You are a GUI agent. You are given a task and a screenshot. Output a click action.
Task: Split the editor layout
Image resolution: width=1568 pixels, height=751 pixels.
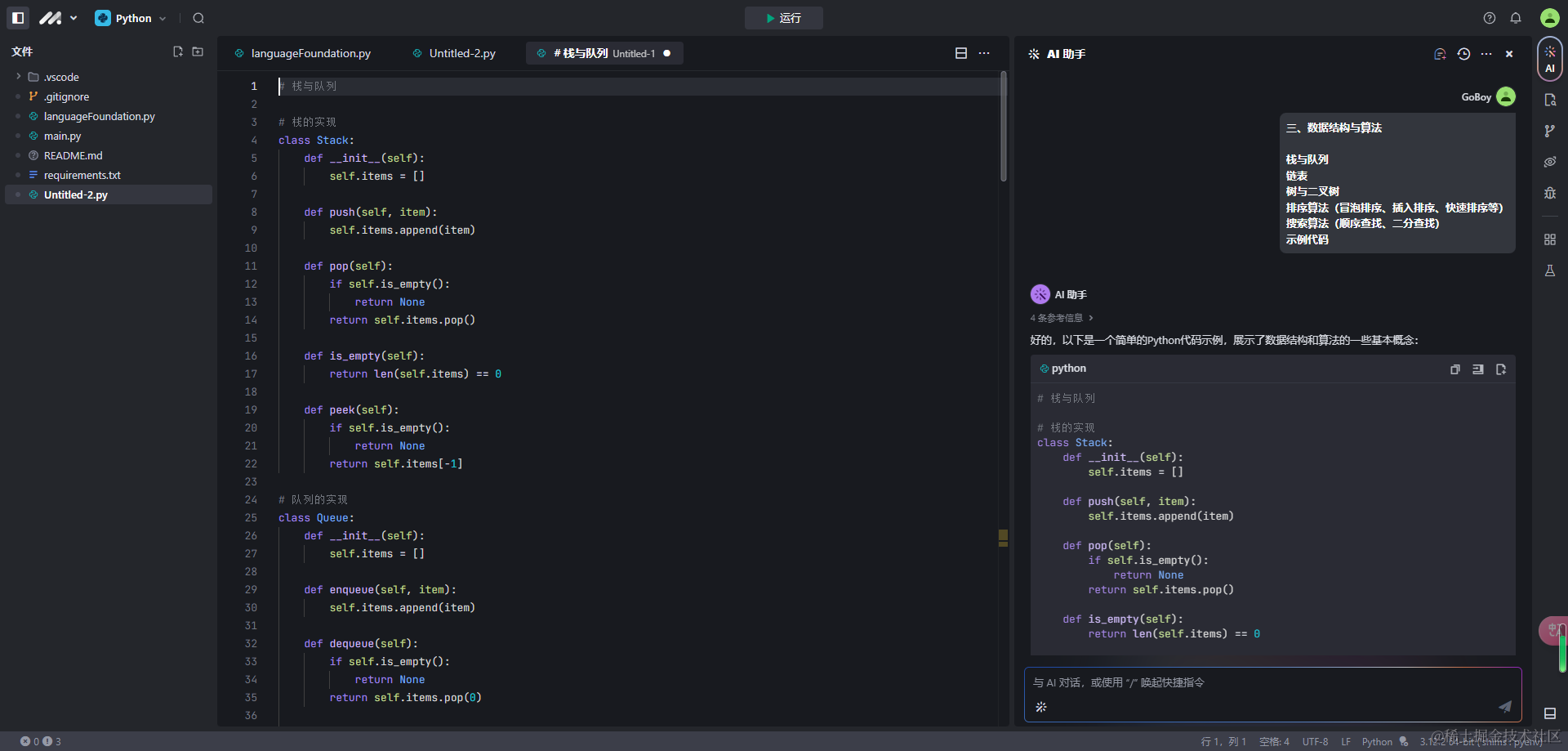coord(961,53)
